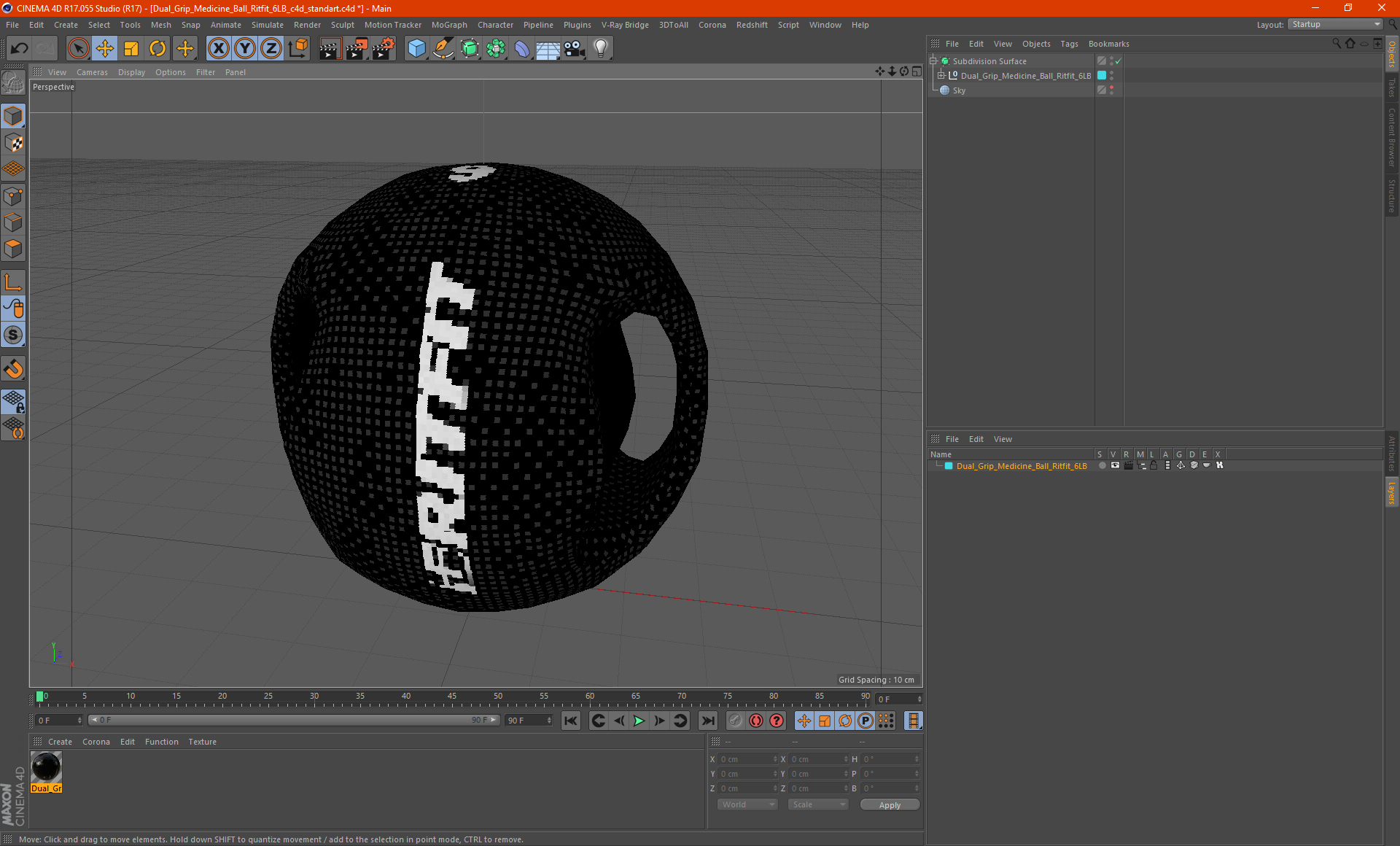
Task: Switch to Texture mode
Action: point(13,143)
